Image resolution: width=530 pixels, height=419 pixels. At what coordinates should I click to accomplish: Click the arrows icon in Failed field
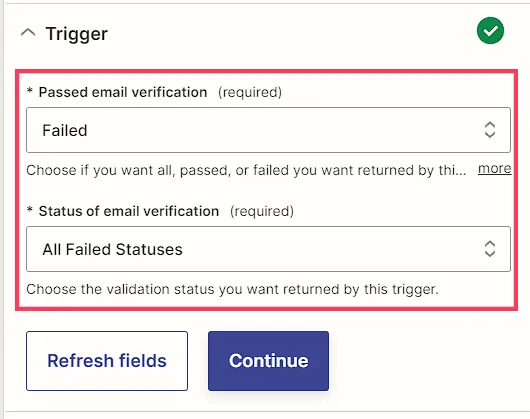click(490, 130)
